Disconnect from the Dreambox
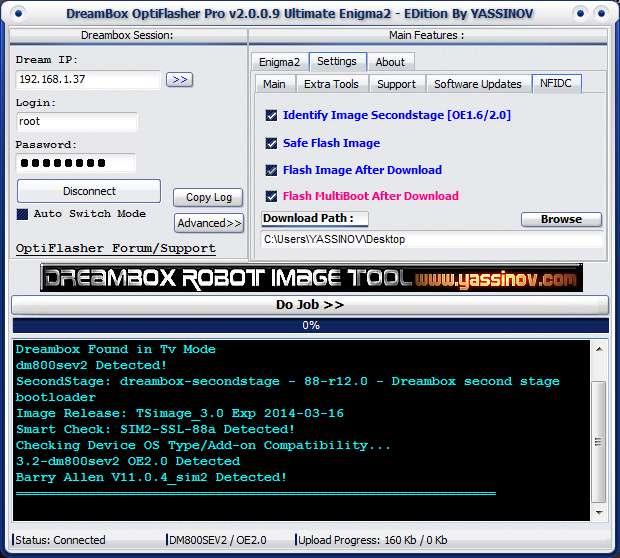 click(x=89, y=191)
